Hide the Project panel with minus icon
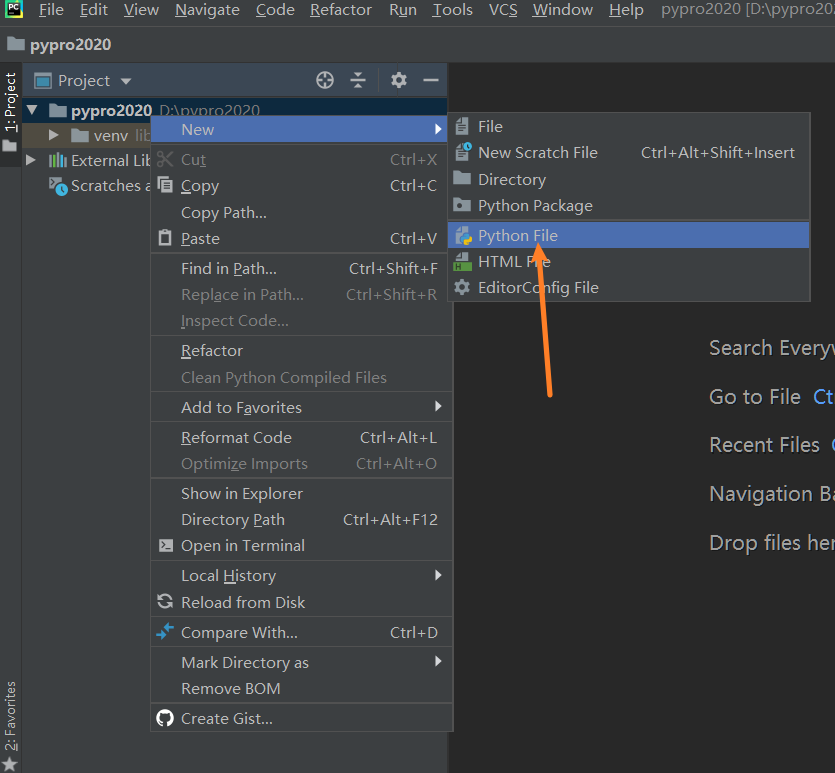This screenshot has width=835, height=773. (431, 80)
